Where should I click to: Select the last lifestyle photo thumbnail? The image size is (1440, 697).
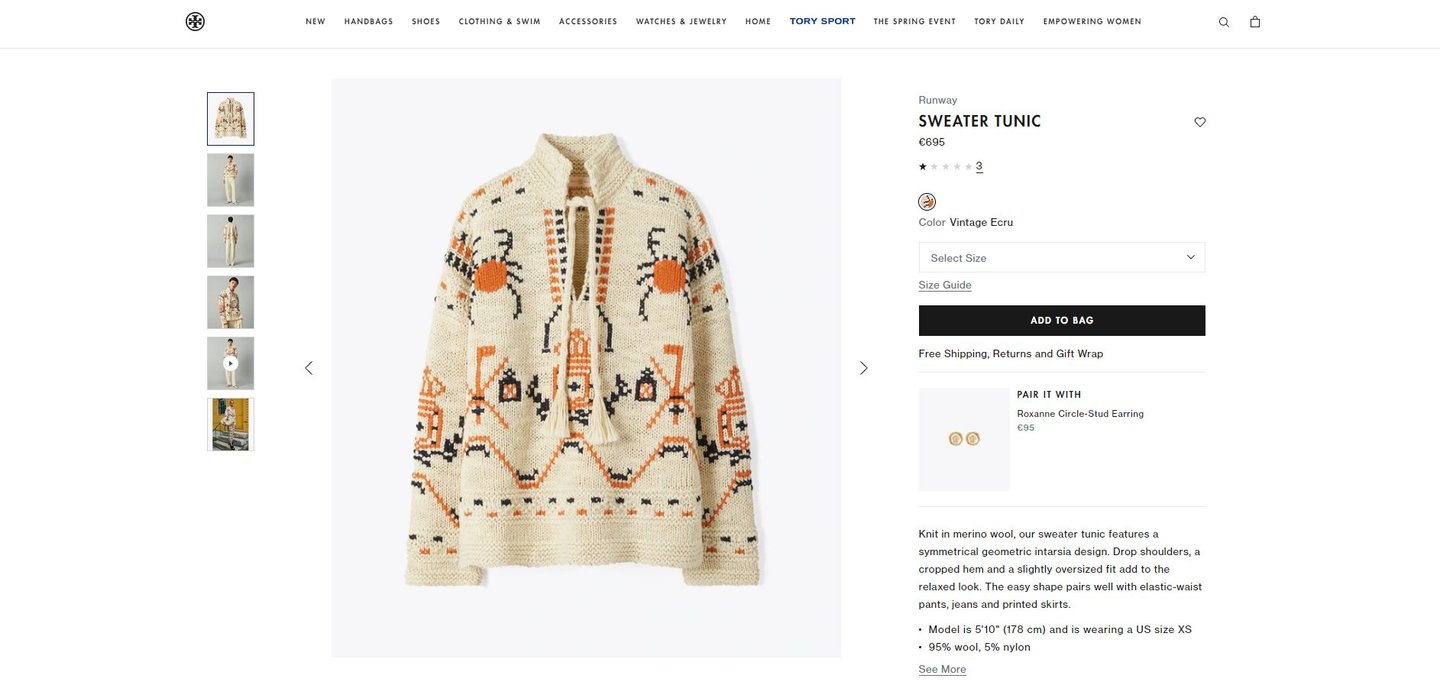tap(231, 424)
